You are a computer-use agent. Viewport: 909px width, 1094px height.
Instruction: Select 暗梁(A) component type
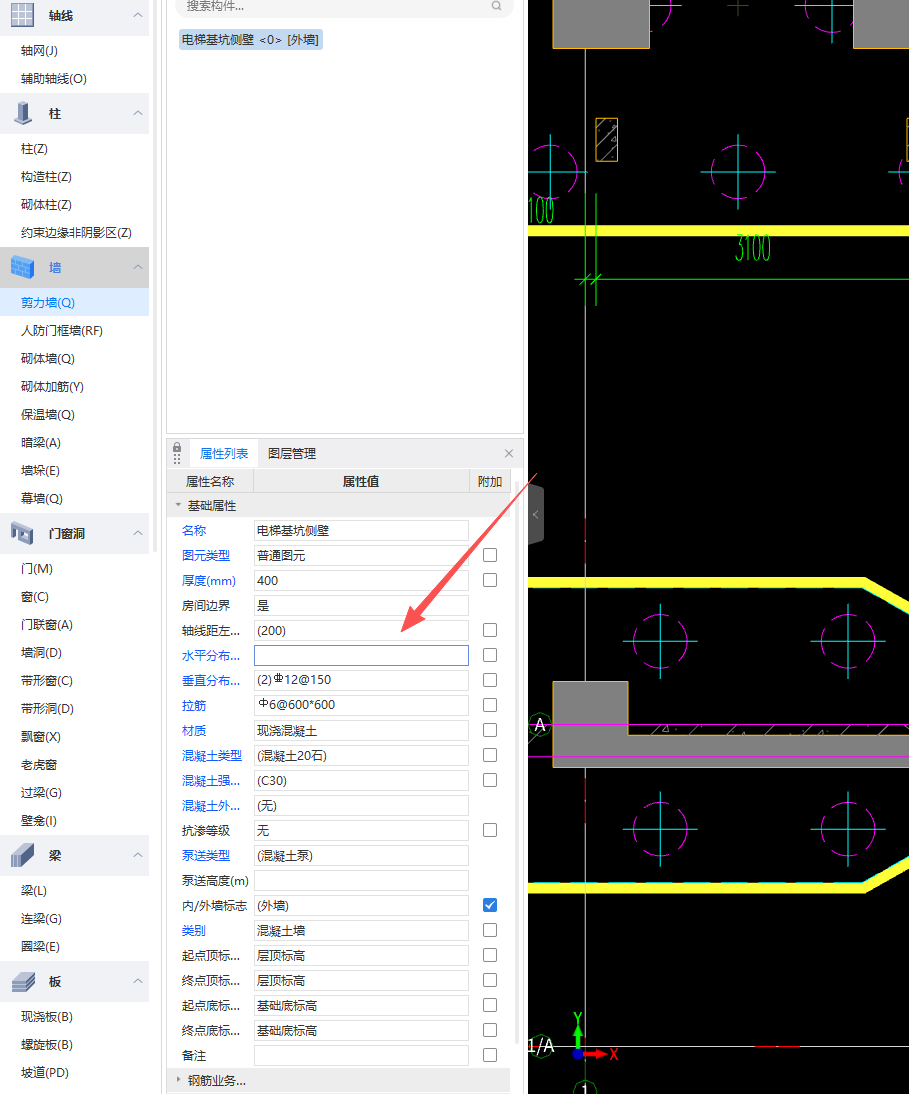point(40,442)
